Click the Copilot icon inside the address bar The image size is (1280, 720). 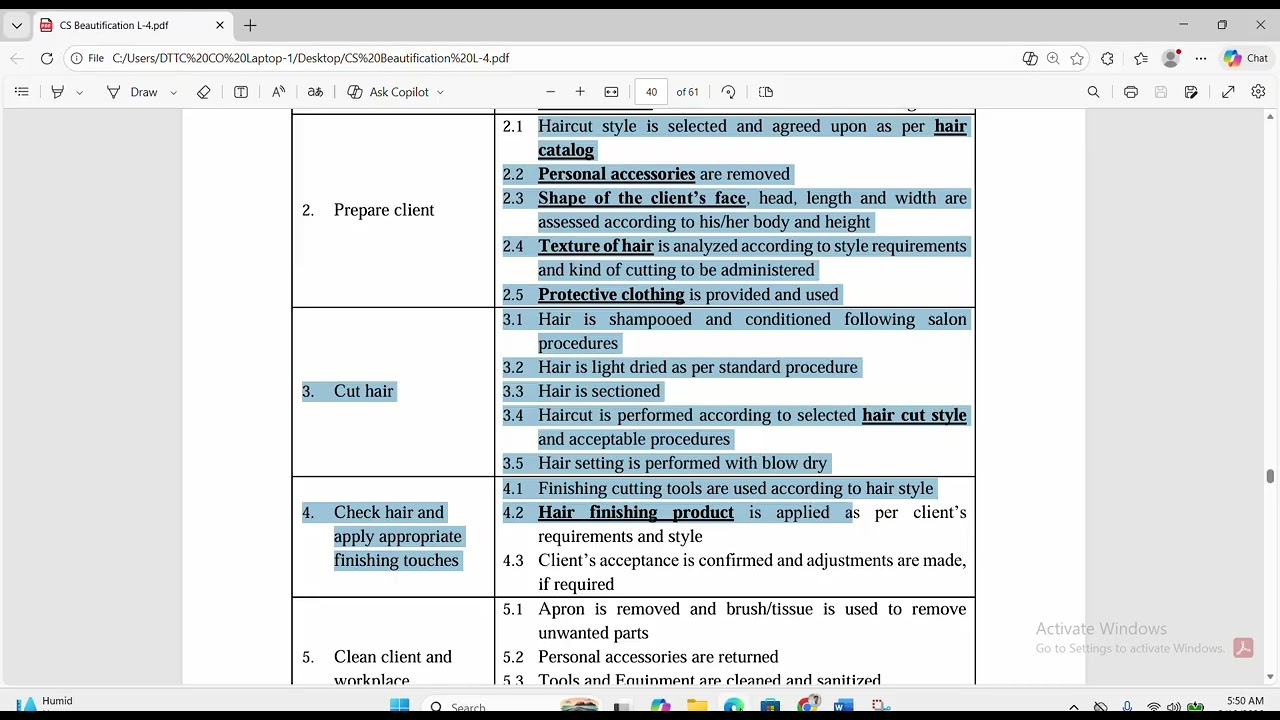click(1030, 58)
